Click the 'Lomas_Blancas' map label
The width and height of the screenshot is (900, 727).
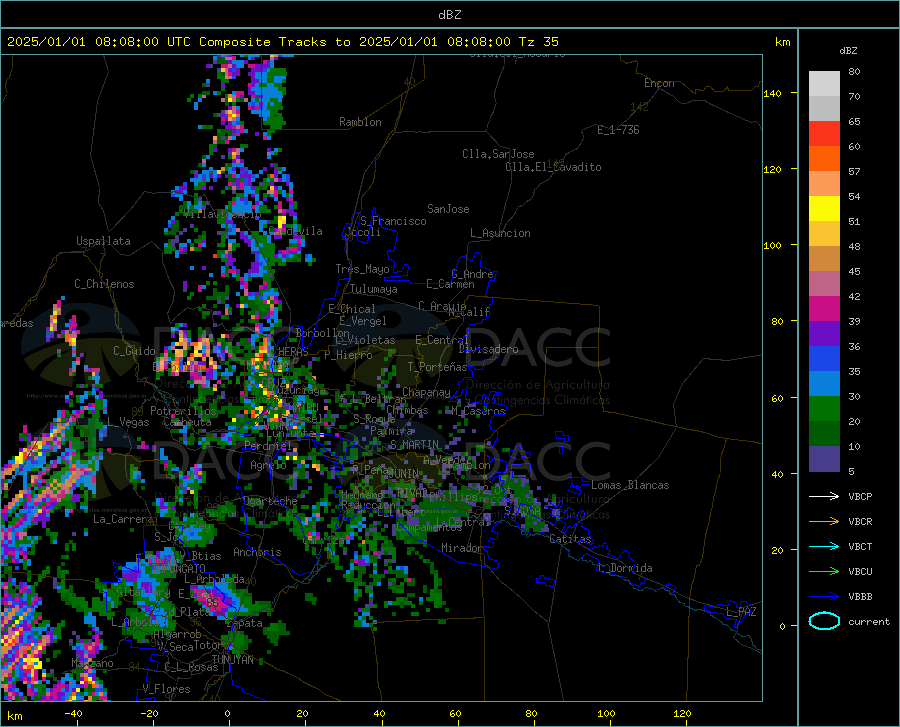(630, 485)
